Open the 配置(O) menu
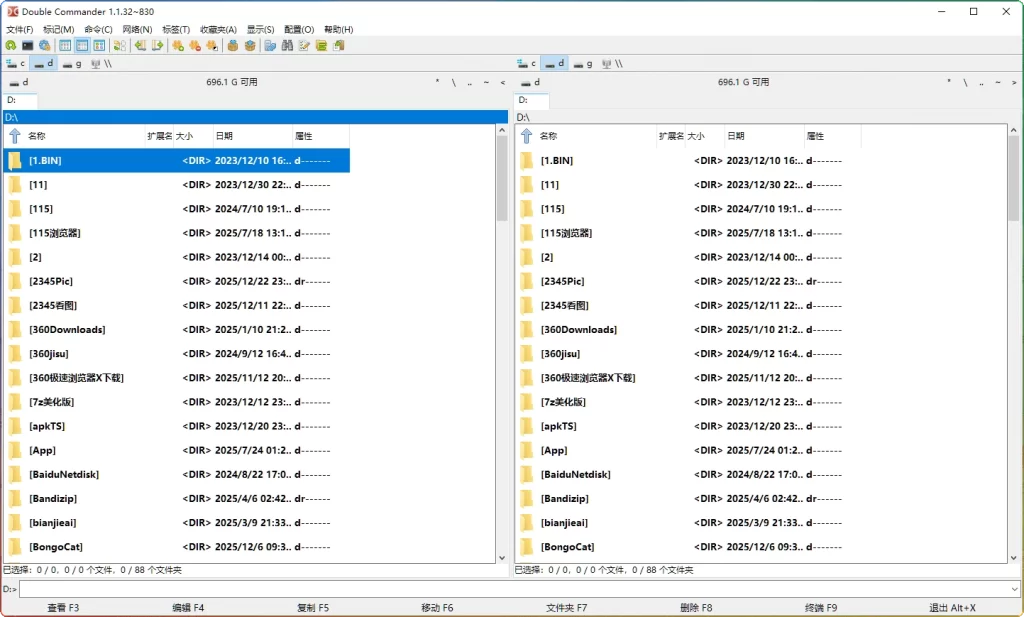The width and height of the screenshot is (1024, 617). point(297,29)
